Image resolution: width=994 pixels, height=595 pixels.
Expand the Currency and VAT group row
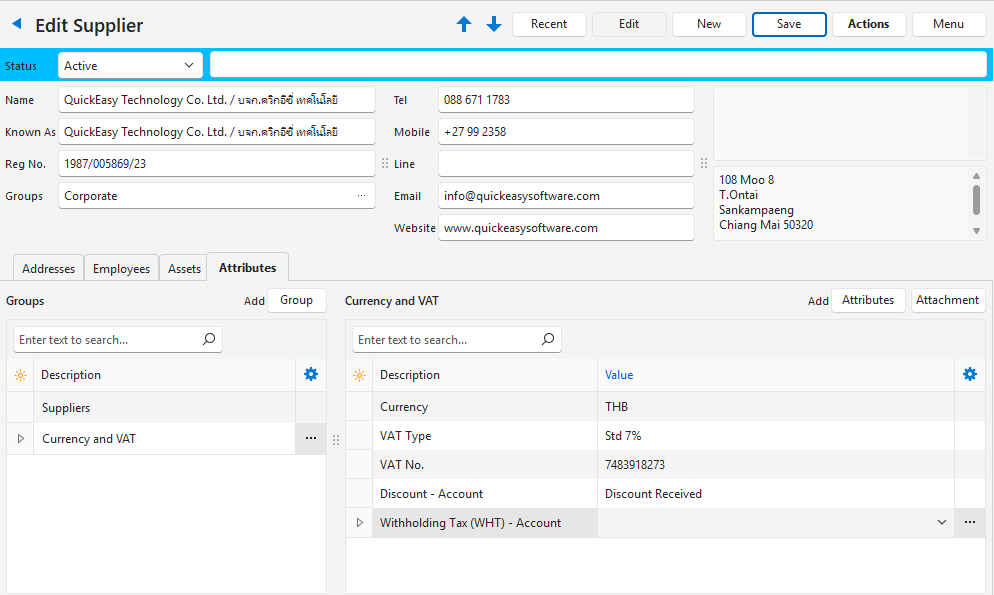pyautogui.click(x=20, y=439)
